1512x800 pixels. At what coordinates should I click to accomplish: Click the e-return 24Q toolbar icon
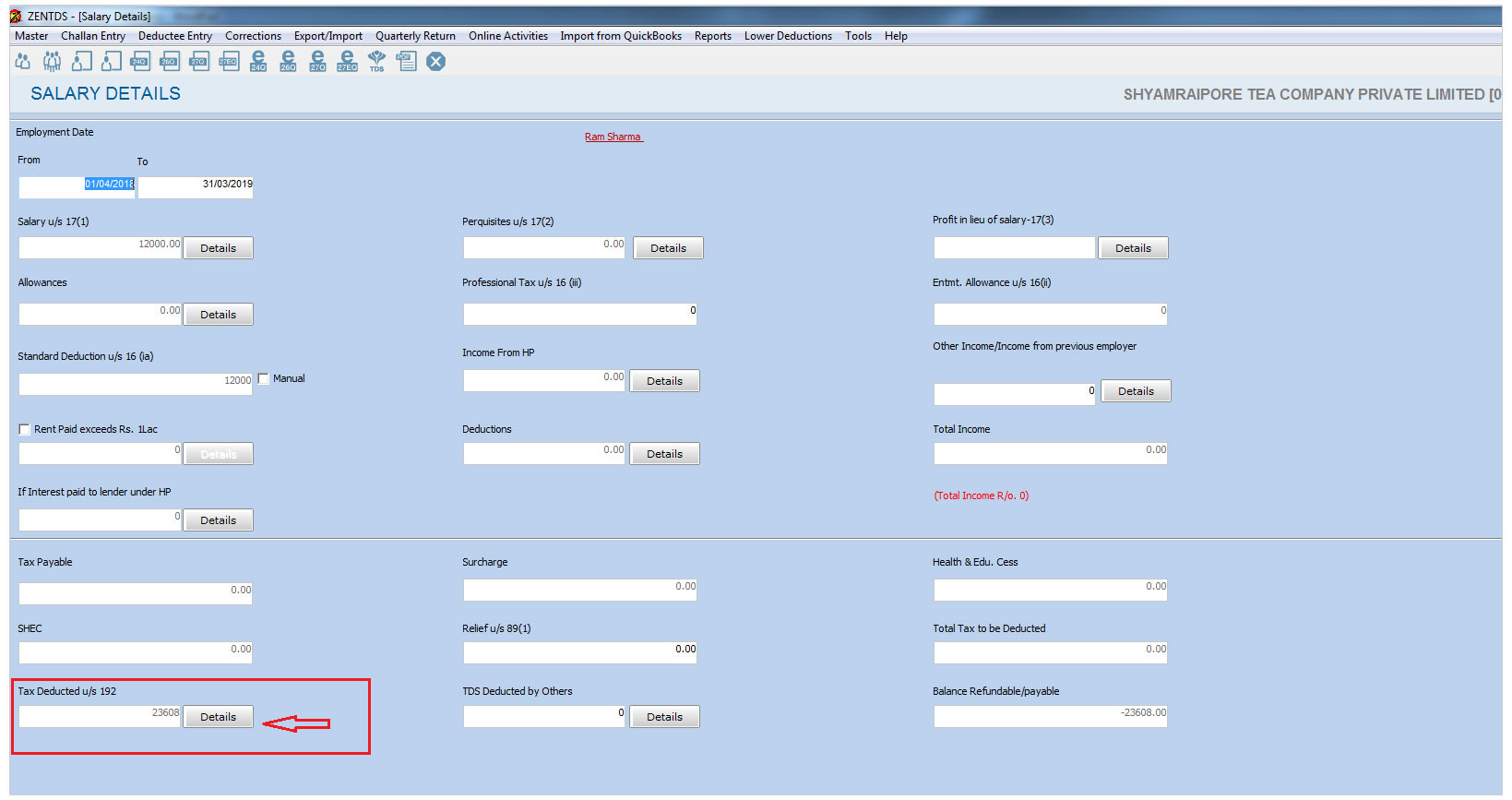click(258, 61)
